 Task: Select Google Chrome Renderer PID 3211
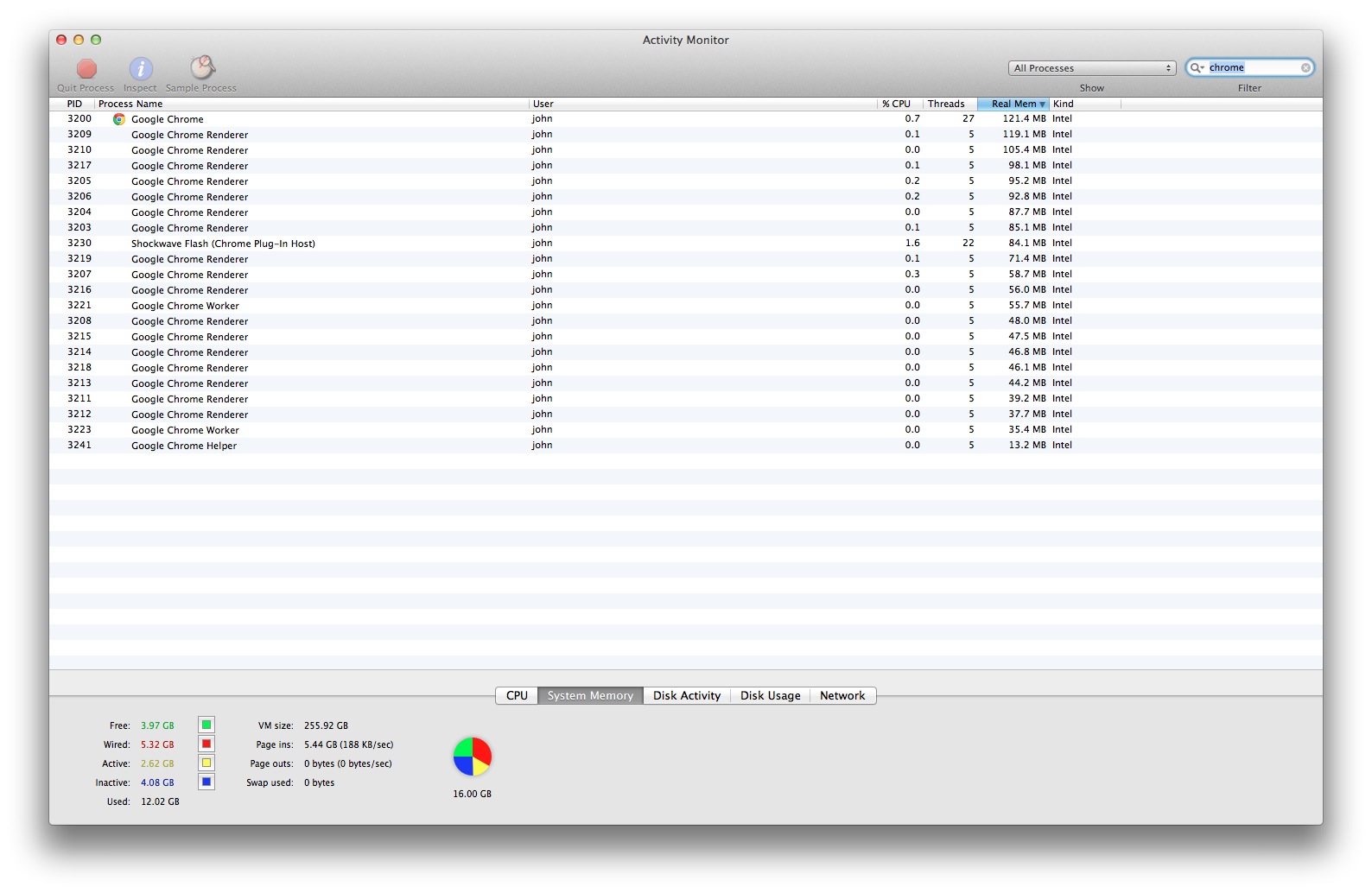tap(685, 399)
